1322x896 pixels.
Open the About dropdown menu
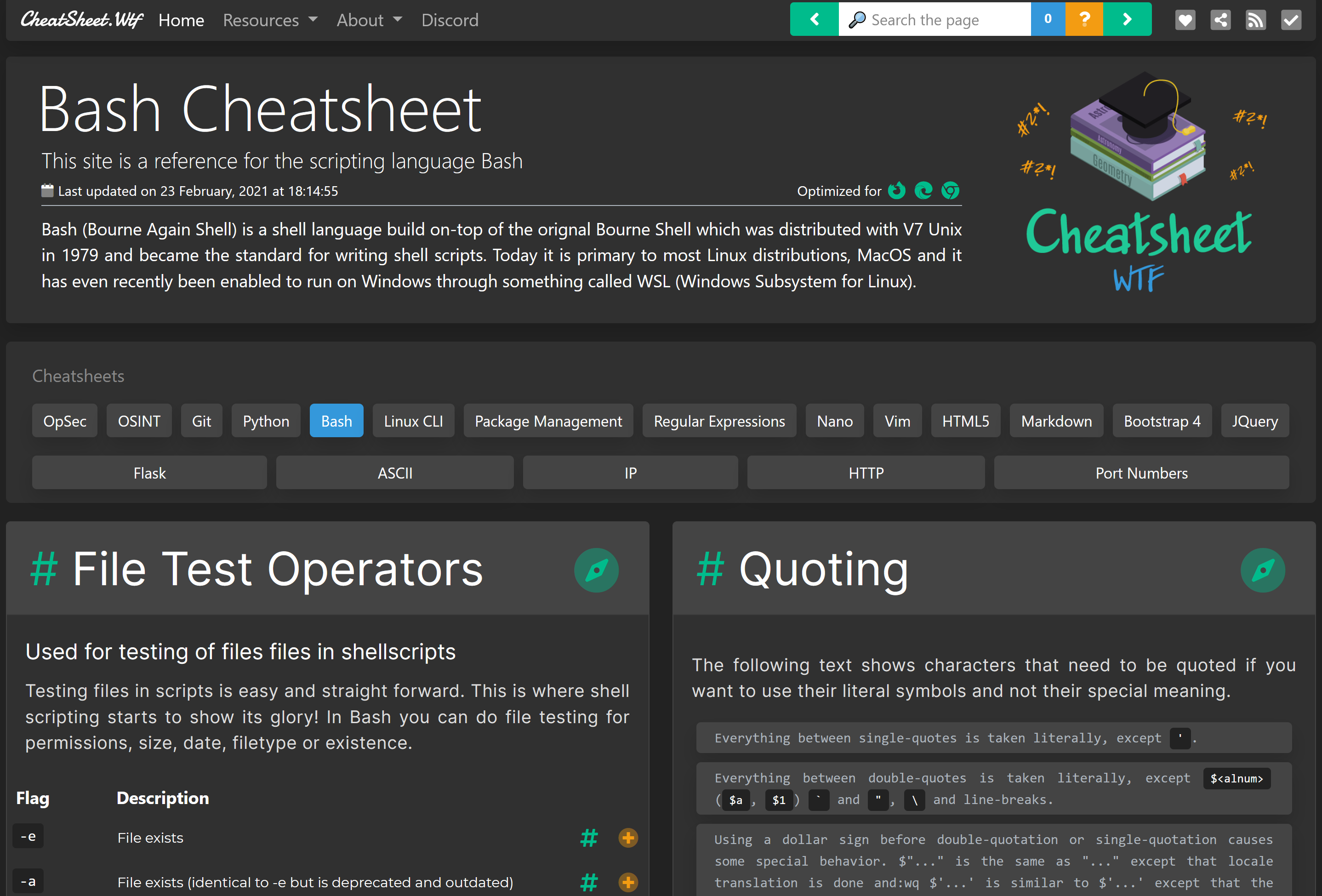(x=369, y=21)
